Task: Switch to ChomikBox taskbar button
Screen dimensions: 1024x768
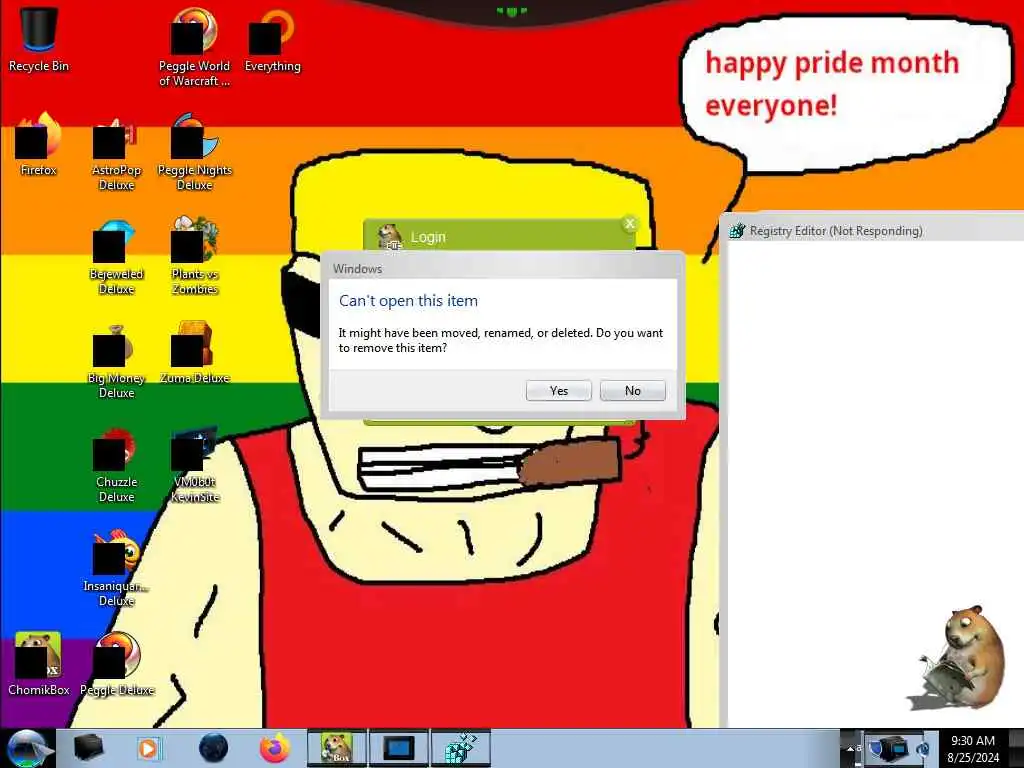Action: click(x=337, y=748)
